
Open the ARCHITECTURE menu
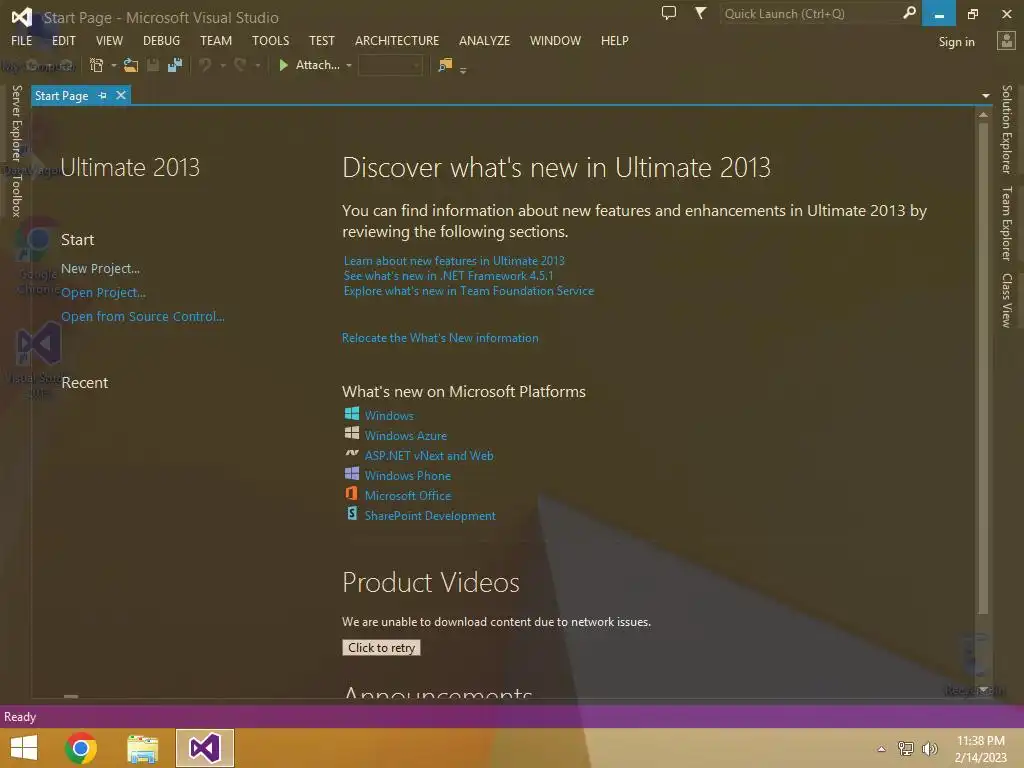[x=396, y=40]
